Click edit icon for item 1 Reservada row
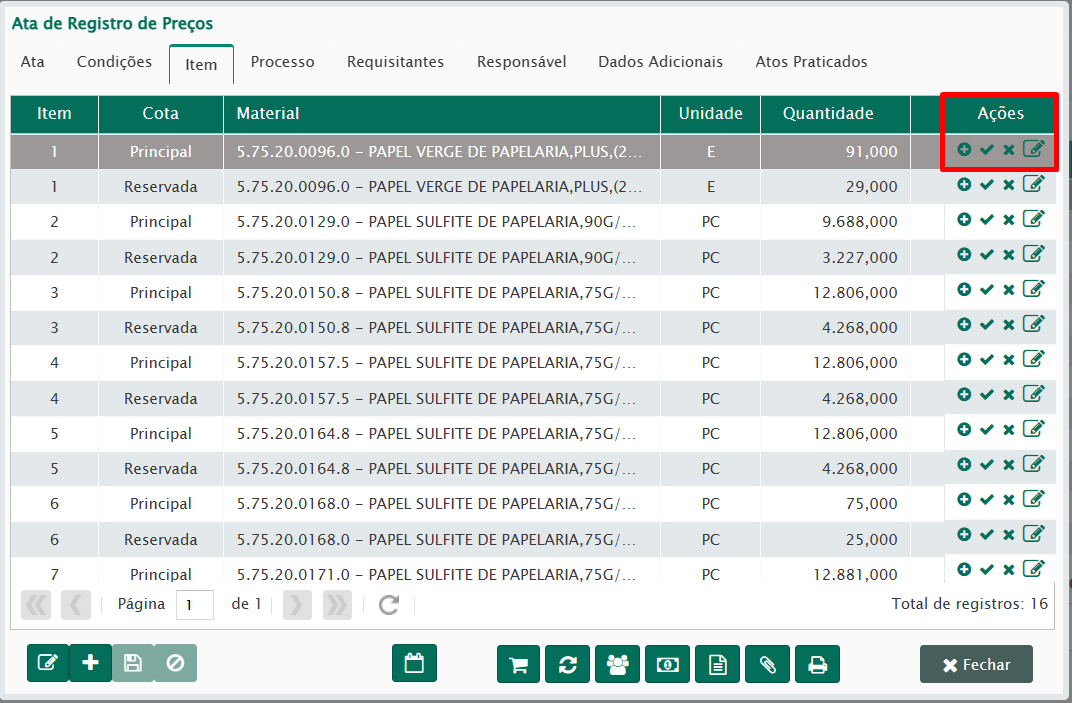Image resolution: width=1072 pixels, height=703 pixels. click(x=1033, y=184)
